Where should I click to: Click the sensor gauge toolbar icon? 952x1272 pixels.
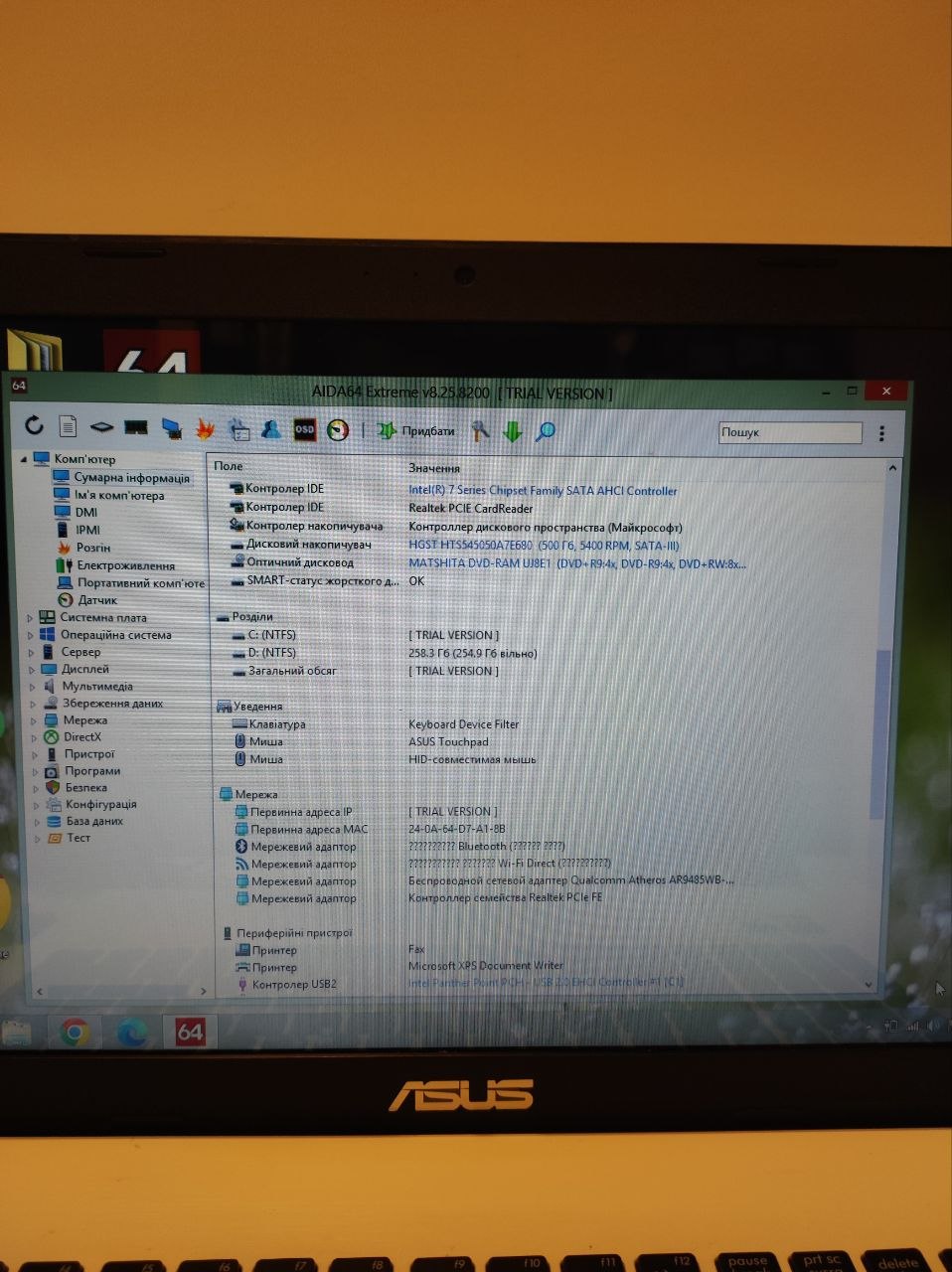tap(338, 430)
